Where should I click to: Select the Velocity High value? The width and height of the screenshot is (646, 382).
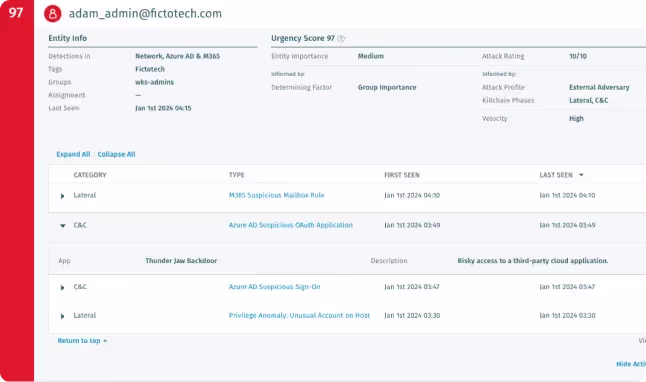pyautogui.click(x=576, y=119)
